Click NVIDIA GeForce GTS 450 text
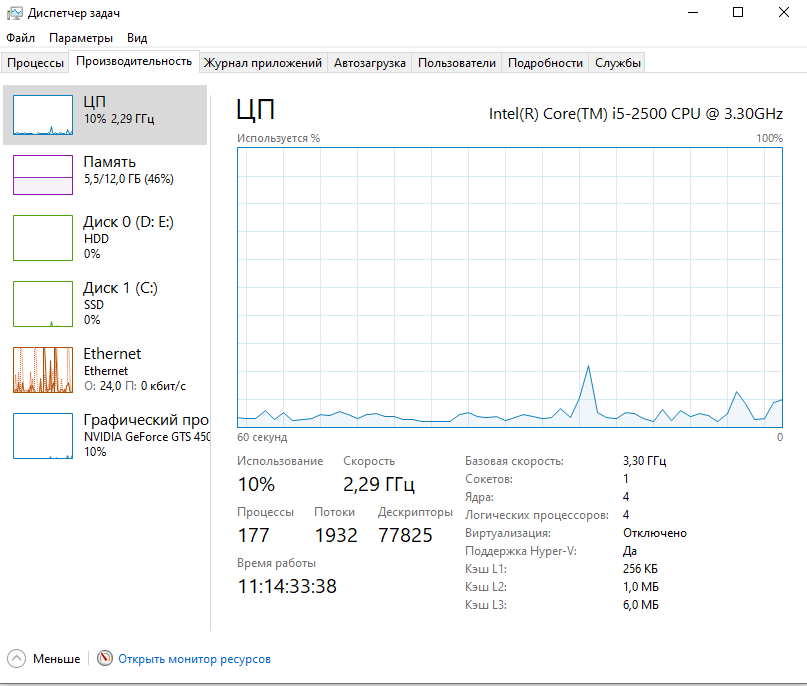Screen dimensions: 807x686 click(x=147, y=437)
